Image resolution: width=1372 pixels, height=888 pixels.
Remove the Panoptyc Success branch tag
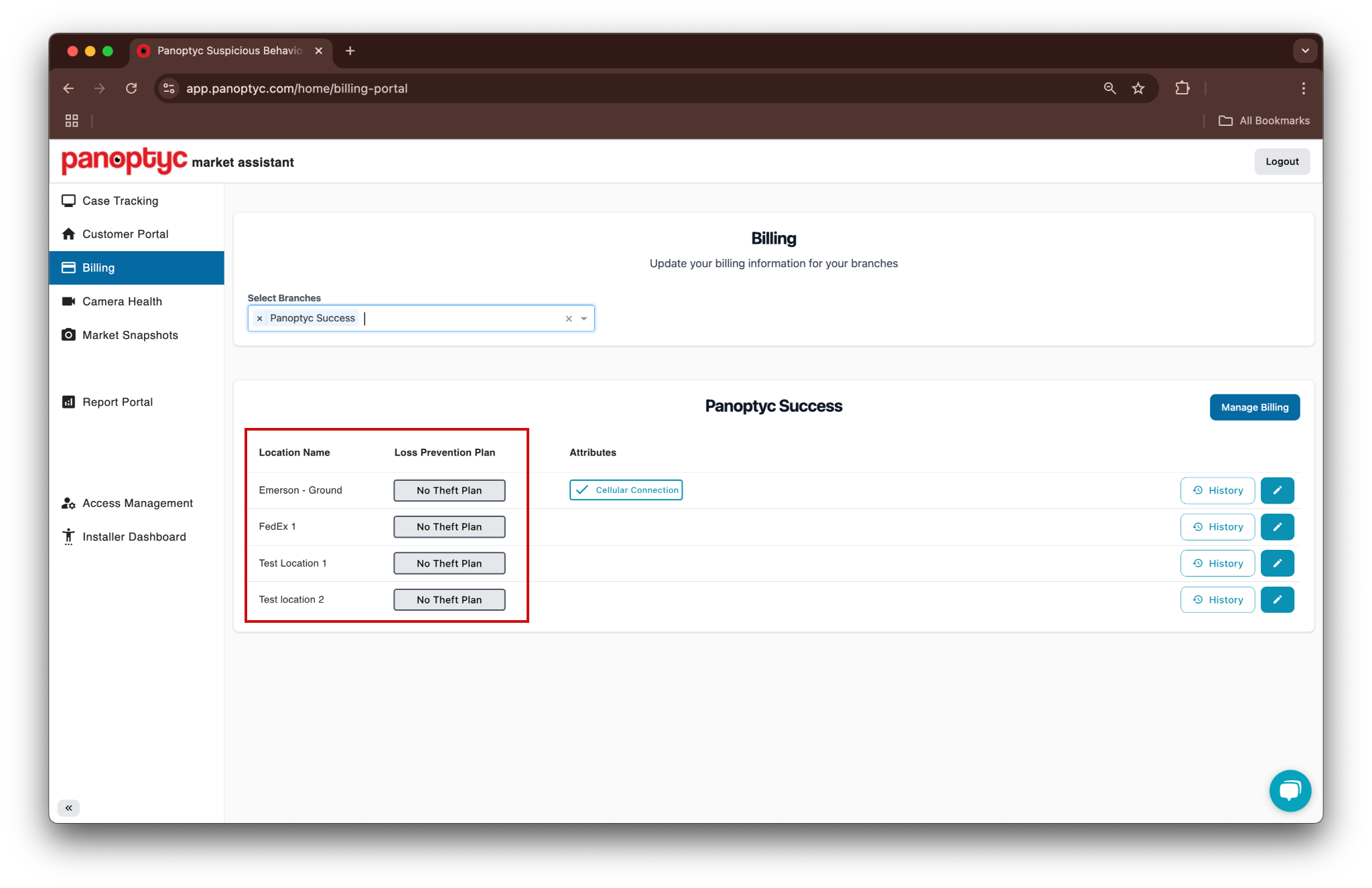259,318
